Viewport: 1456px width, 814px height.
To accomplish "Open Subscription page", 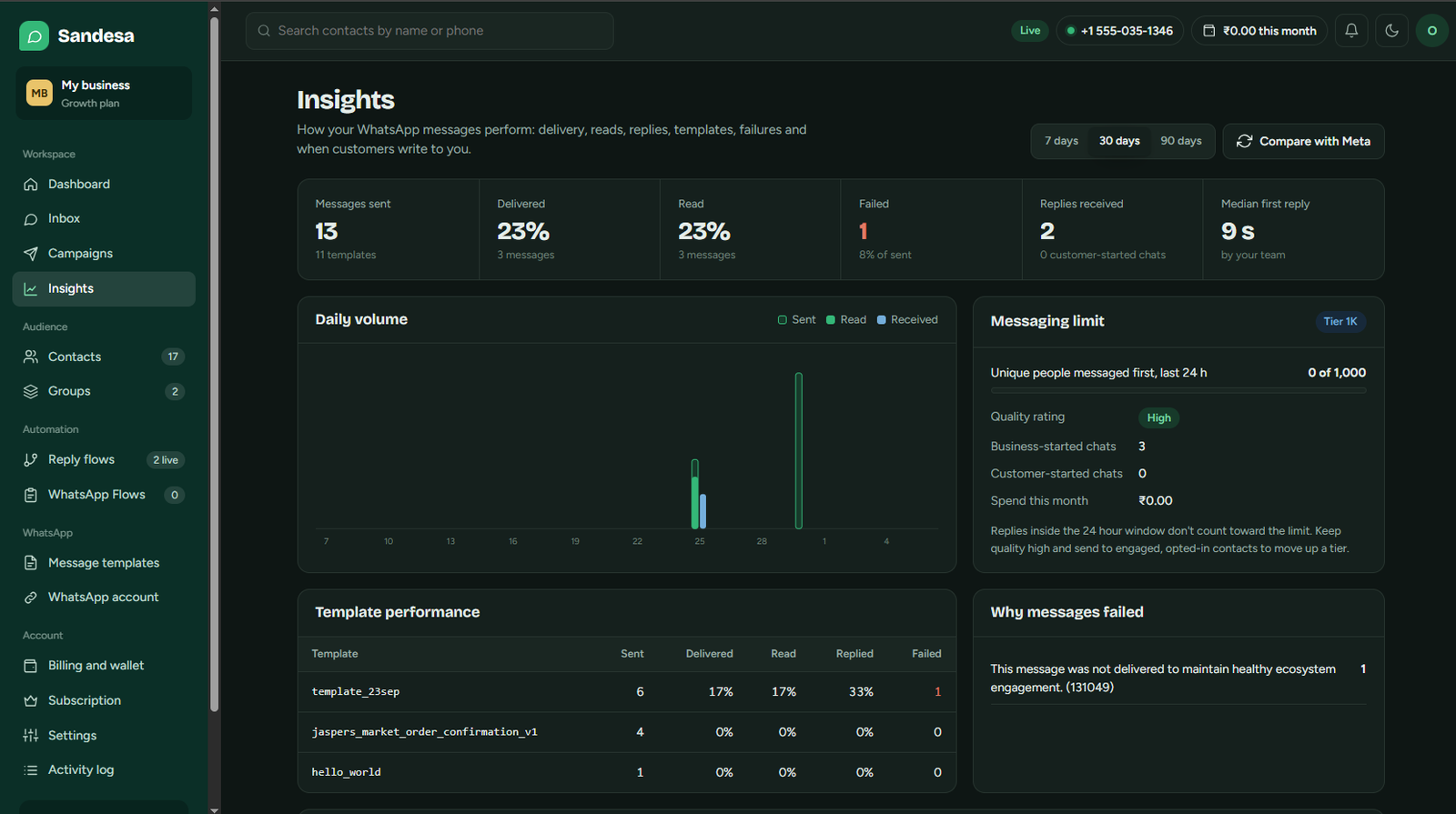I will coord(104,701).
